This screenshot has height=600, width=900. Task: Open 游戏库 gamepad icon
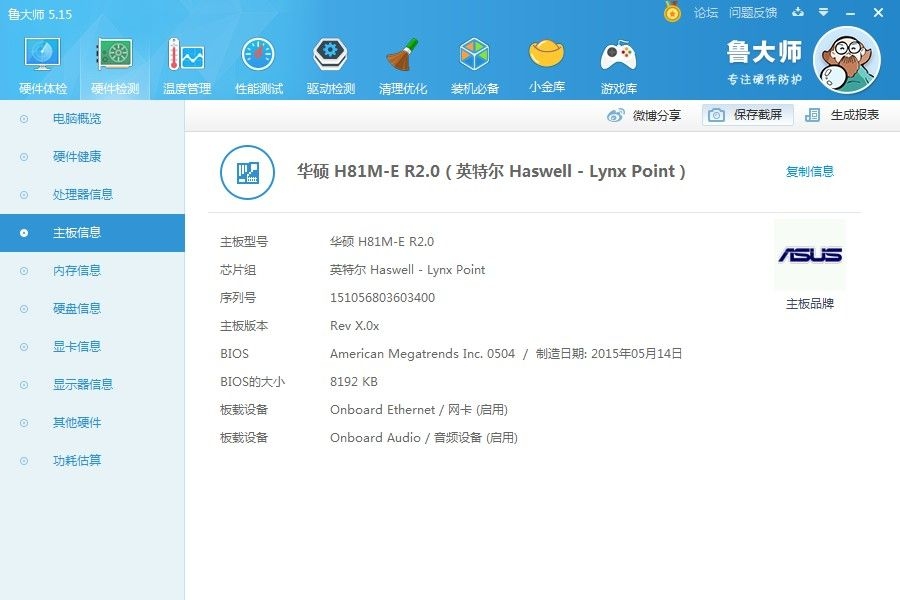pos(618,56)
